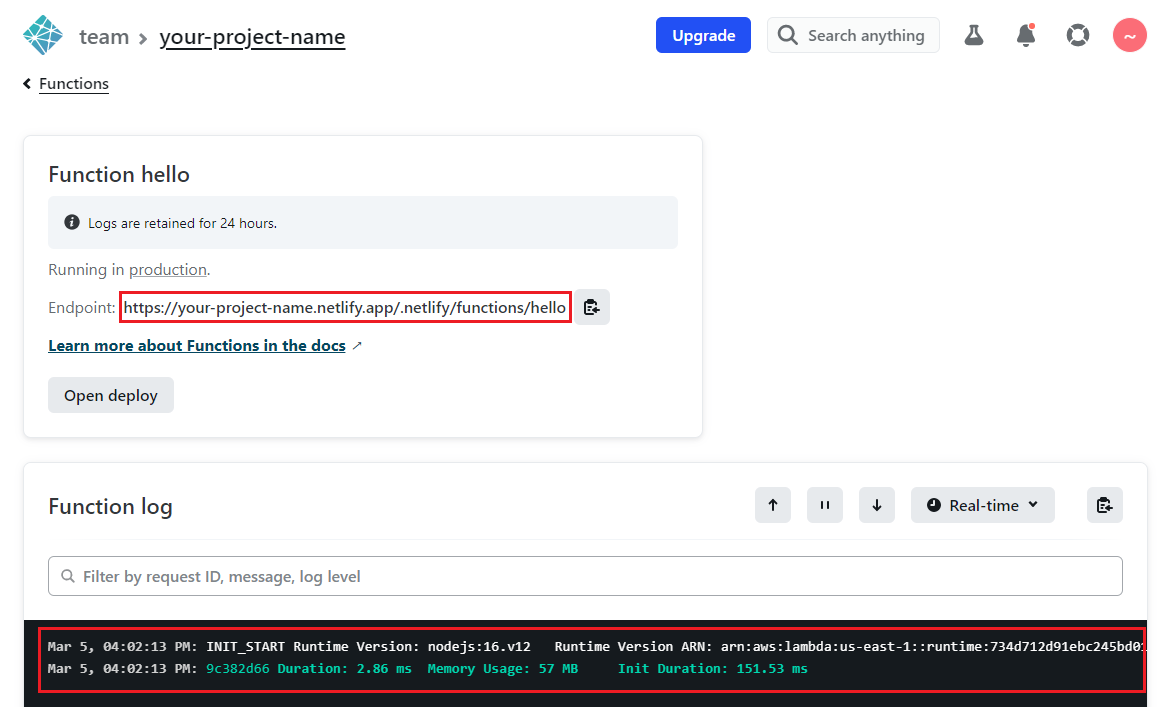
Task: Open the account menu via the avatar
Action: click(x=1129, y=35)
